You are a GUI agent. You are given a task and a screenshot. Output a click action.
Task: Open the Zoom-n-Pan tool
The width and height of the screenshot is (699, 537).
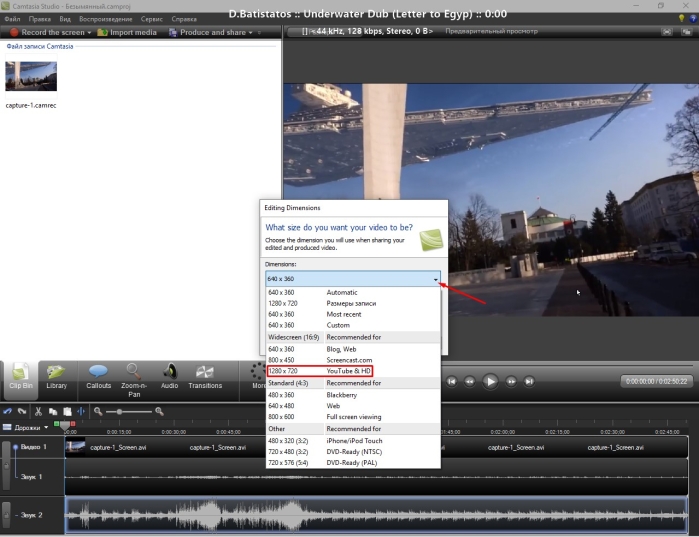[134, 380]
